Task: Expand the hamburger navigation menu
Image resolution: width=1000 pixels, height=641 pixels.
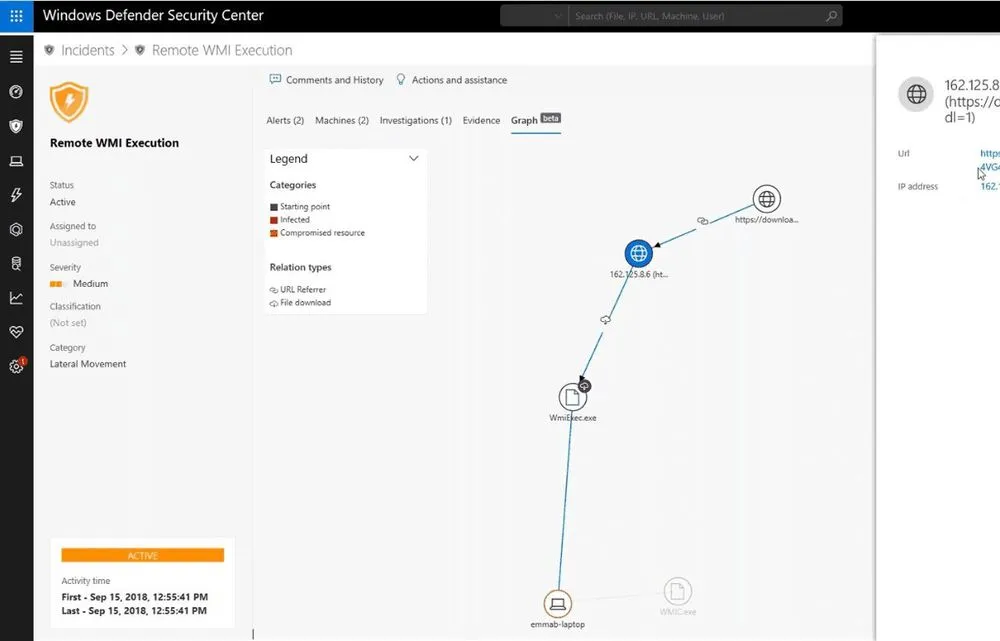Action: [x=16, y=57]
